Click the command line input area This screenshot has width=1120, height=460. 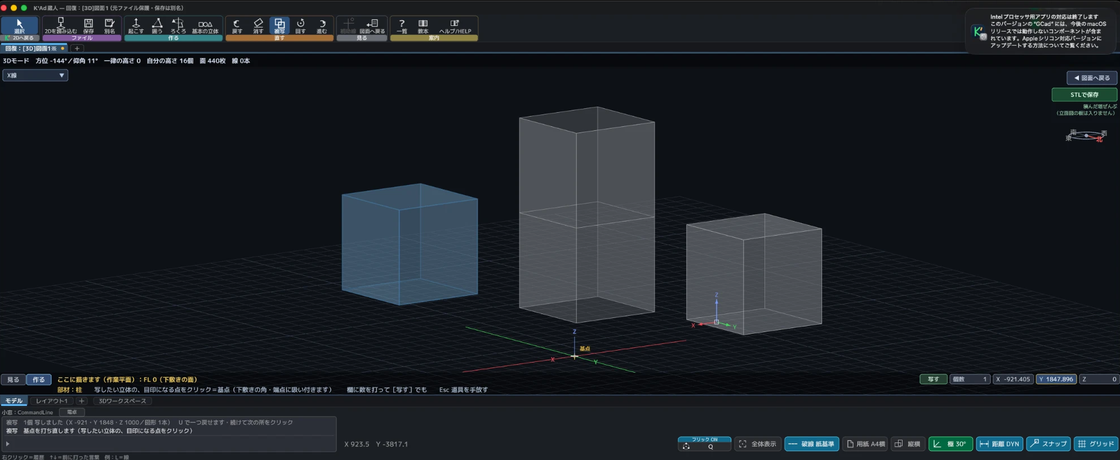170,445
